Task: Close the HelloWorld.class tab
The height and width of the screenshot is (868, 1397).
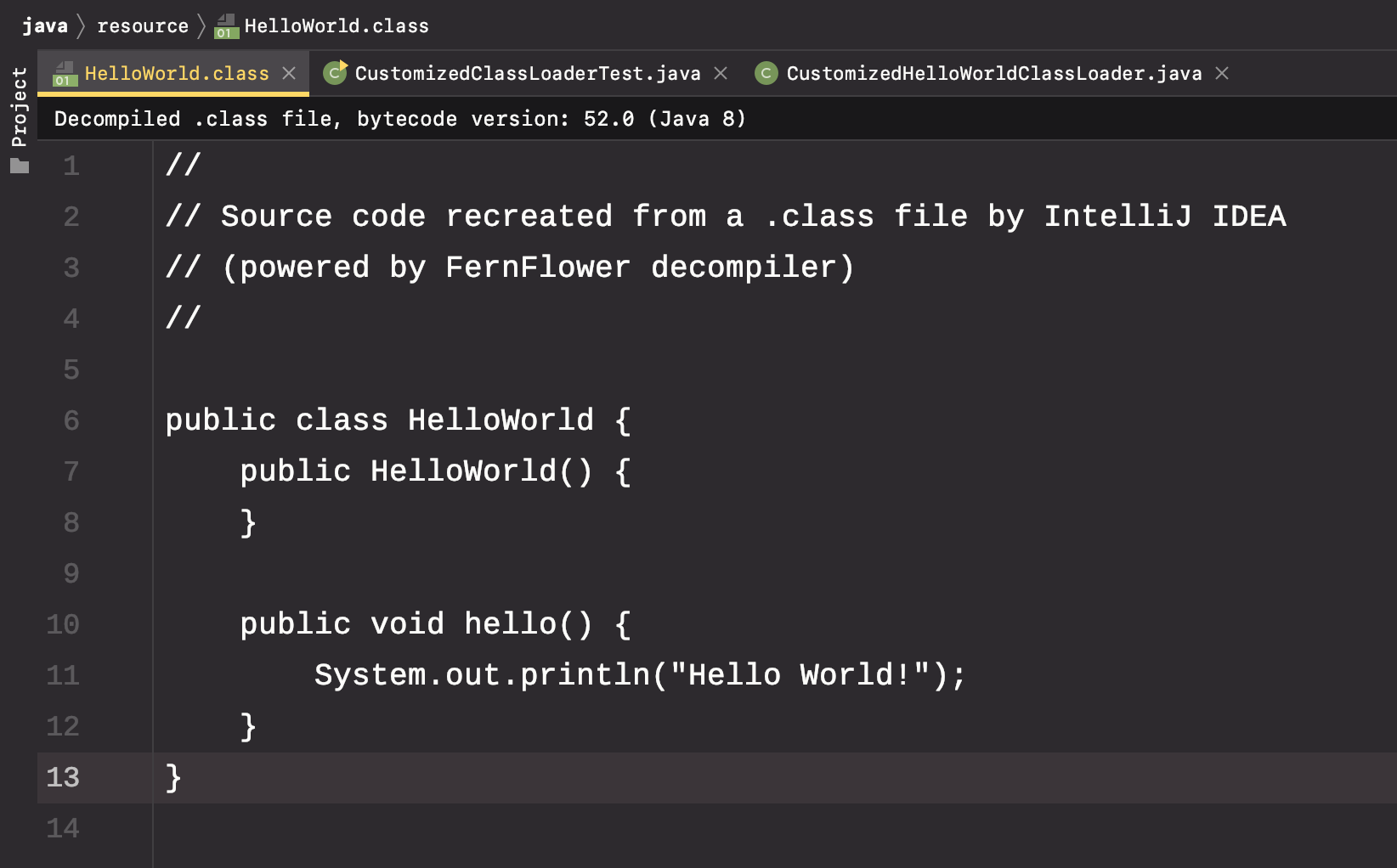Action: tap(289, 74)
